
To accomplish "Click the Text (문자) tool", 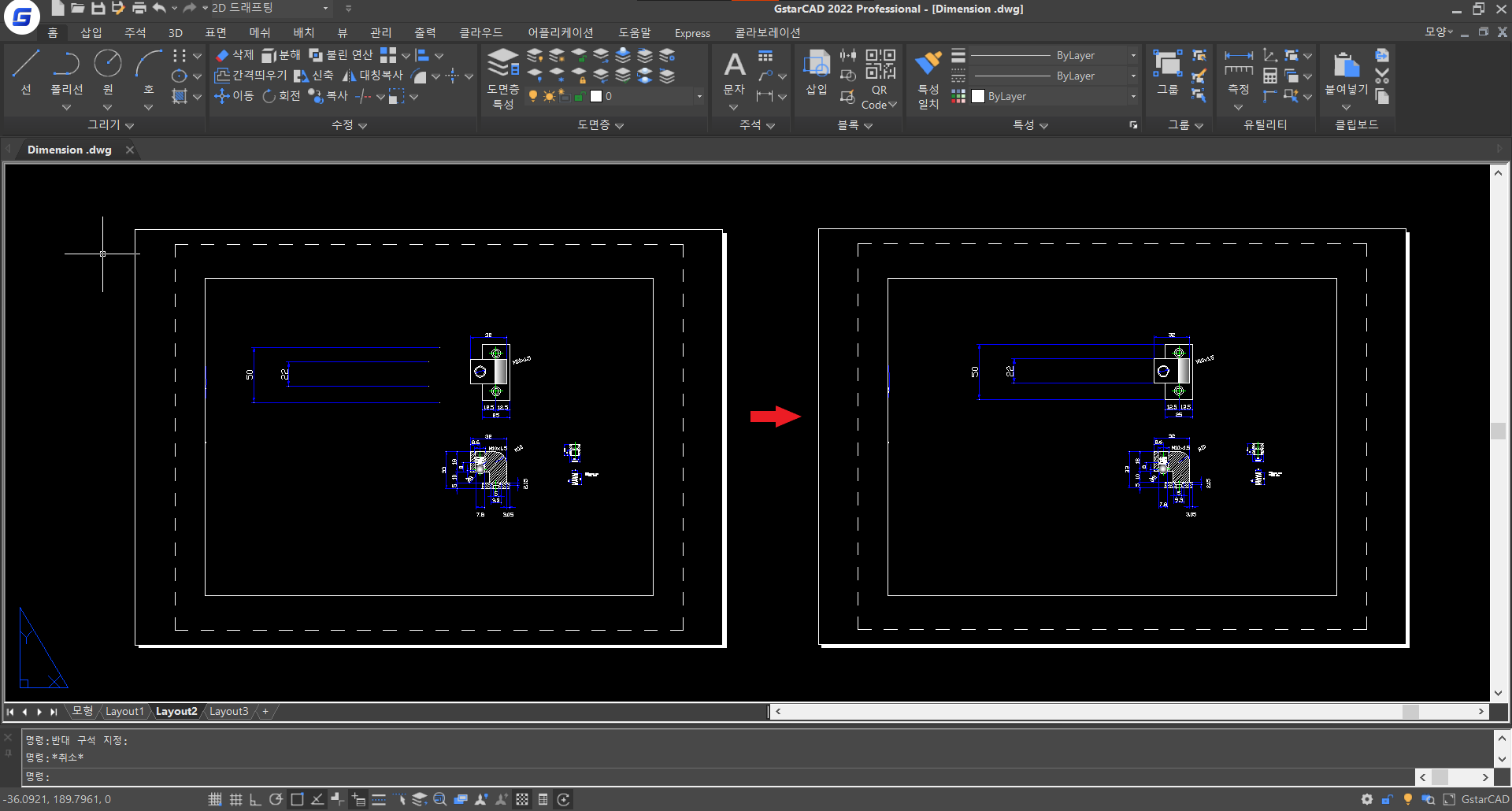I will coord(734,72).
